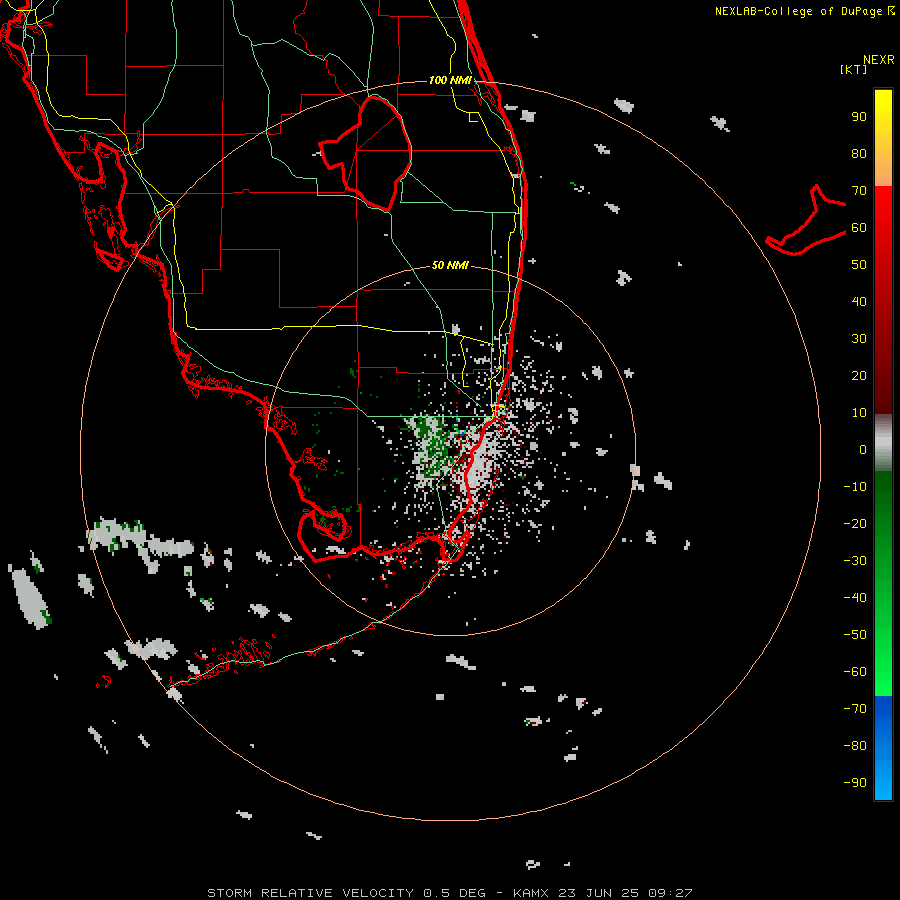Click the 60 value on velocity scale
Viewport: 900px width, 900px height.
[859, 227]
